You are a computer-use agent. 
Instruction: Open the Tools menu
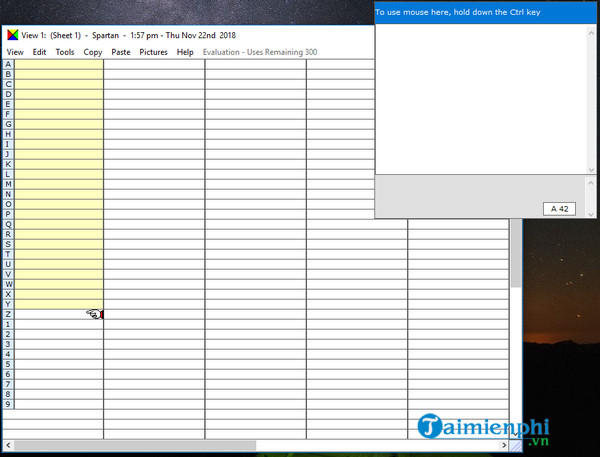(65, 52)
